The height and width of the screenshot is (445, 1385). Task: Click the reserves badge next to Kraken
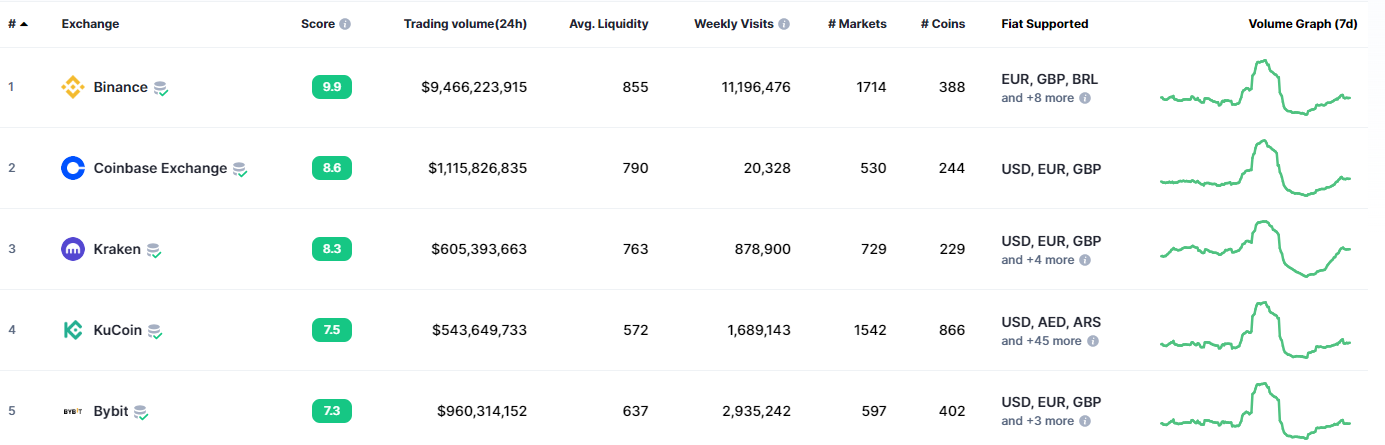[x=153, y=250]
